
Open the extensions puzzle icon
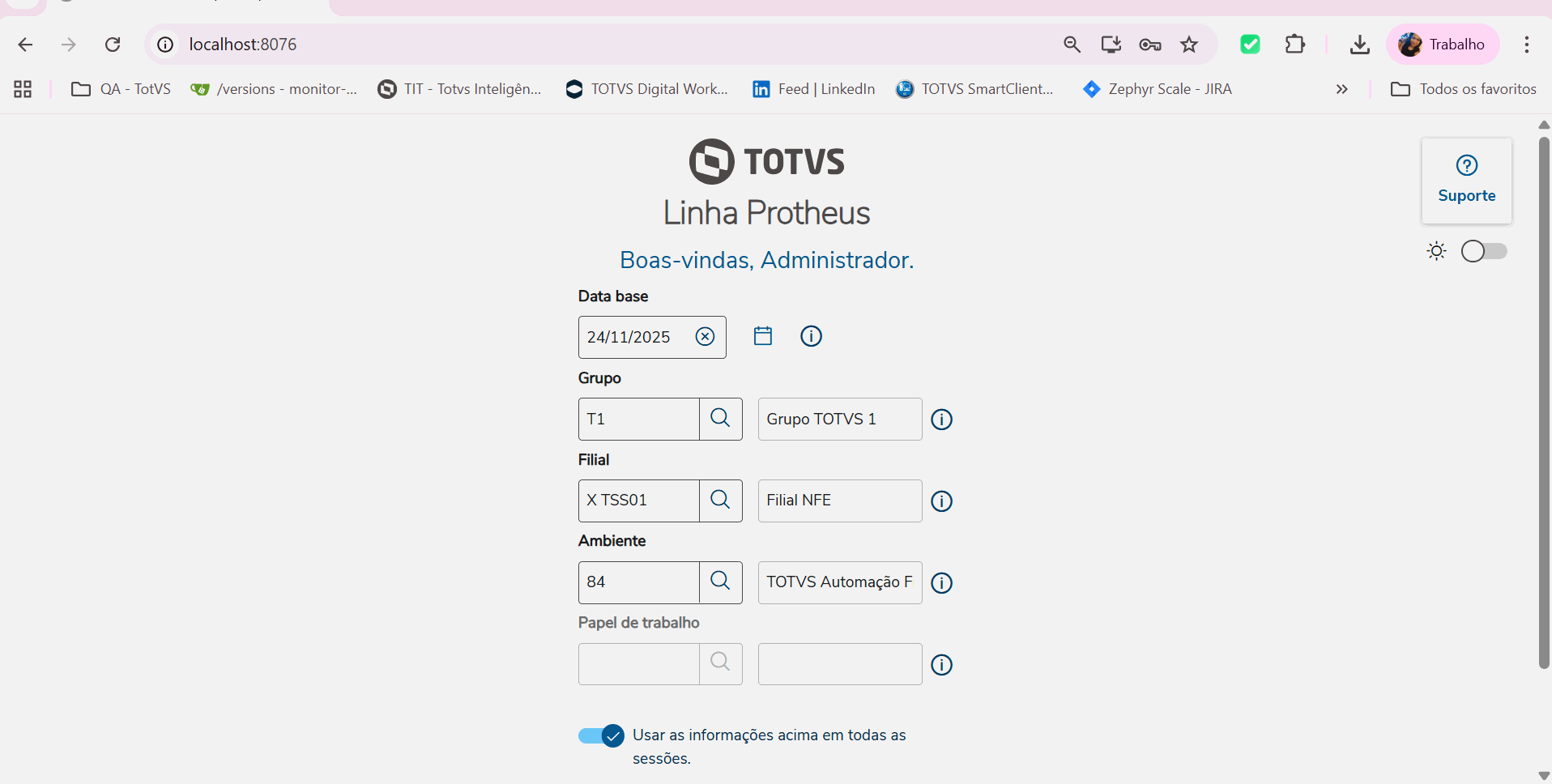tap(1295, 45)
